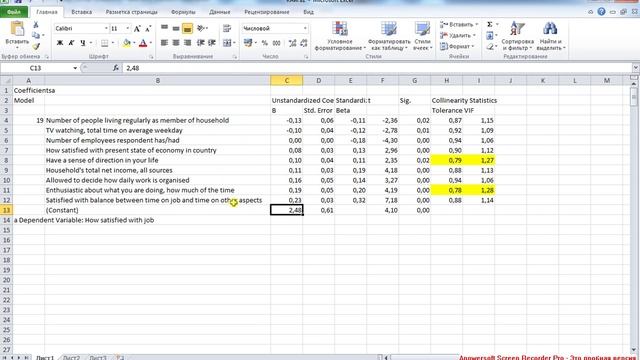The height and width of the screenshot is (360, 640).
Task: Switch to the Данные ribbon tab
Action: pos(220,12)
